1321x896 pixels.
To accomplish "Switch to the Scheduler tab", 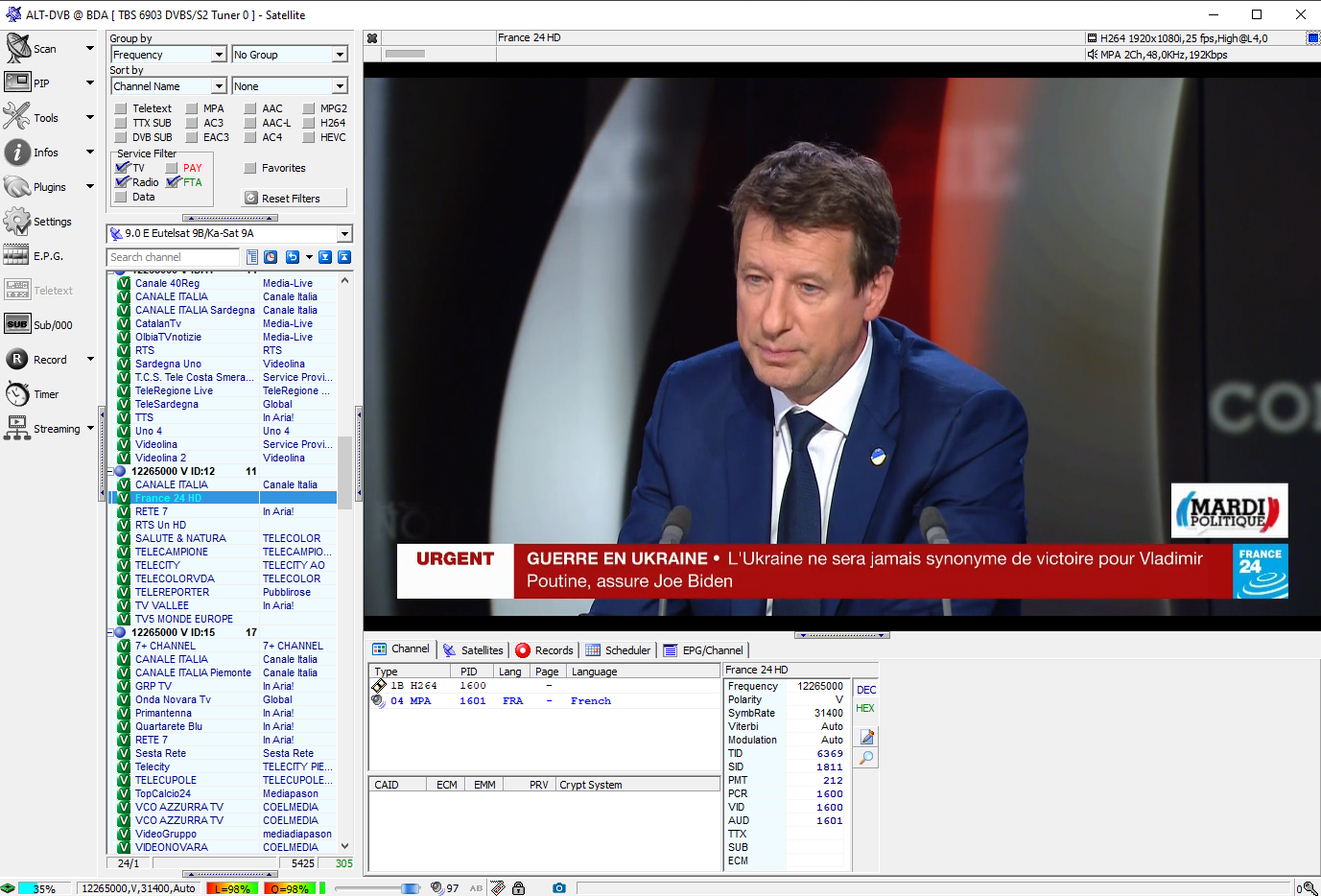I will [618, 650].
